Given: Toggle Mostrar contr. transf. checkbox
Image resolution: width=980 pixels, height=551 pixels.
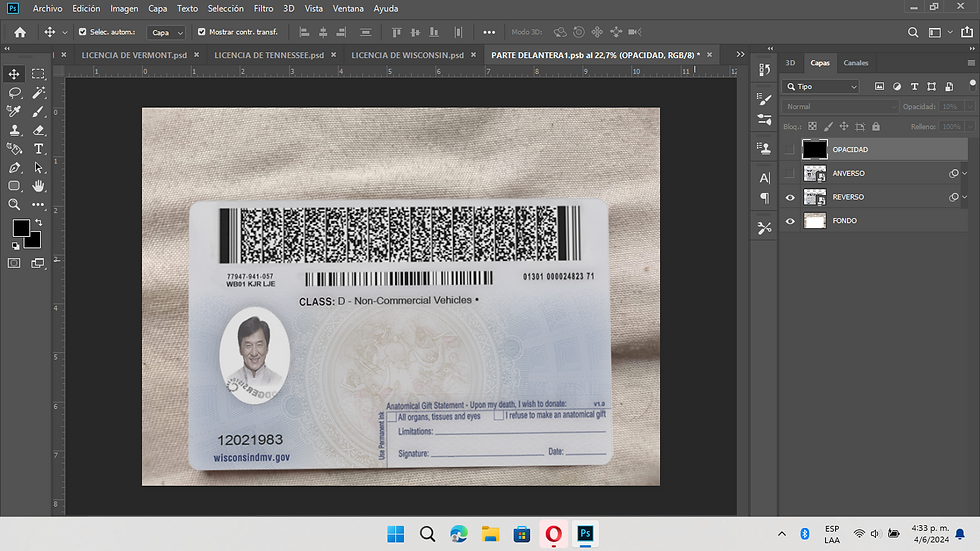Looking at the screenshot, I should tap(201, 32).
